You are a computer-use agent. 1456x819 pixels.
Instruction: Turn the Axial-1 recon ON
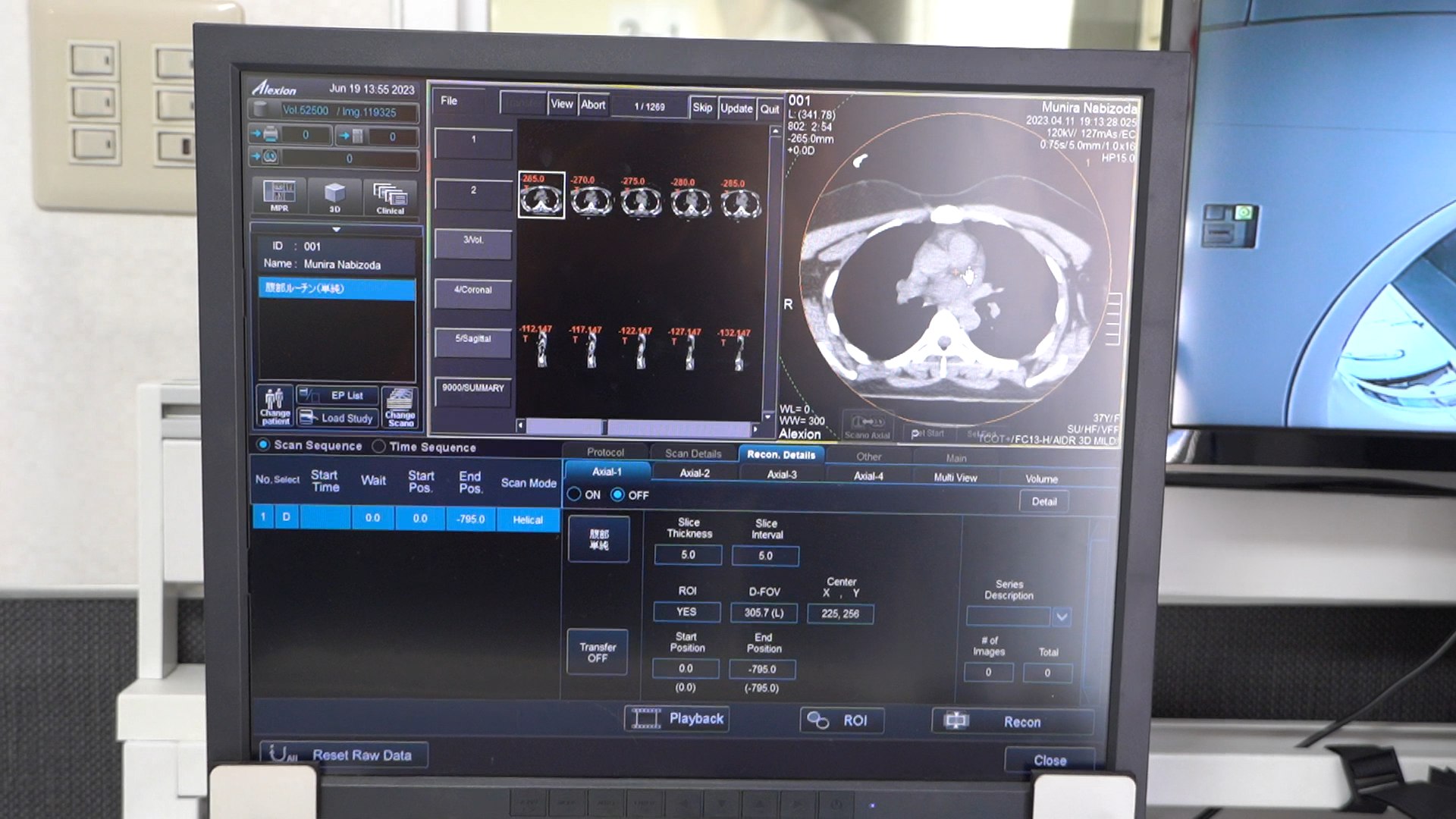click(x=575, y=494)
